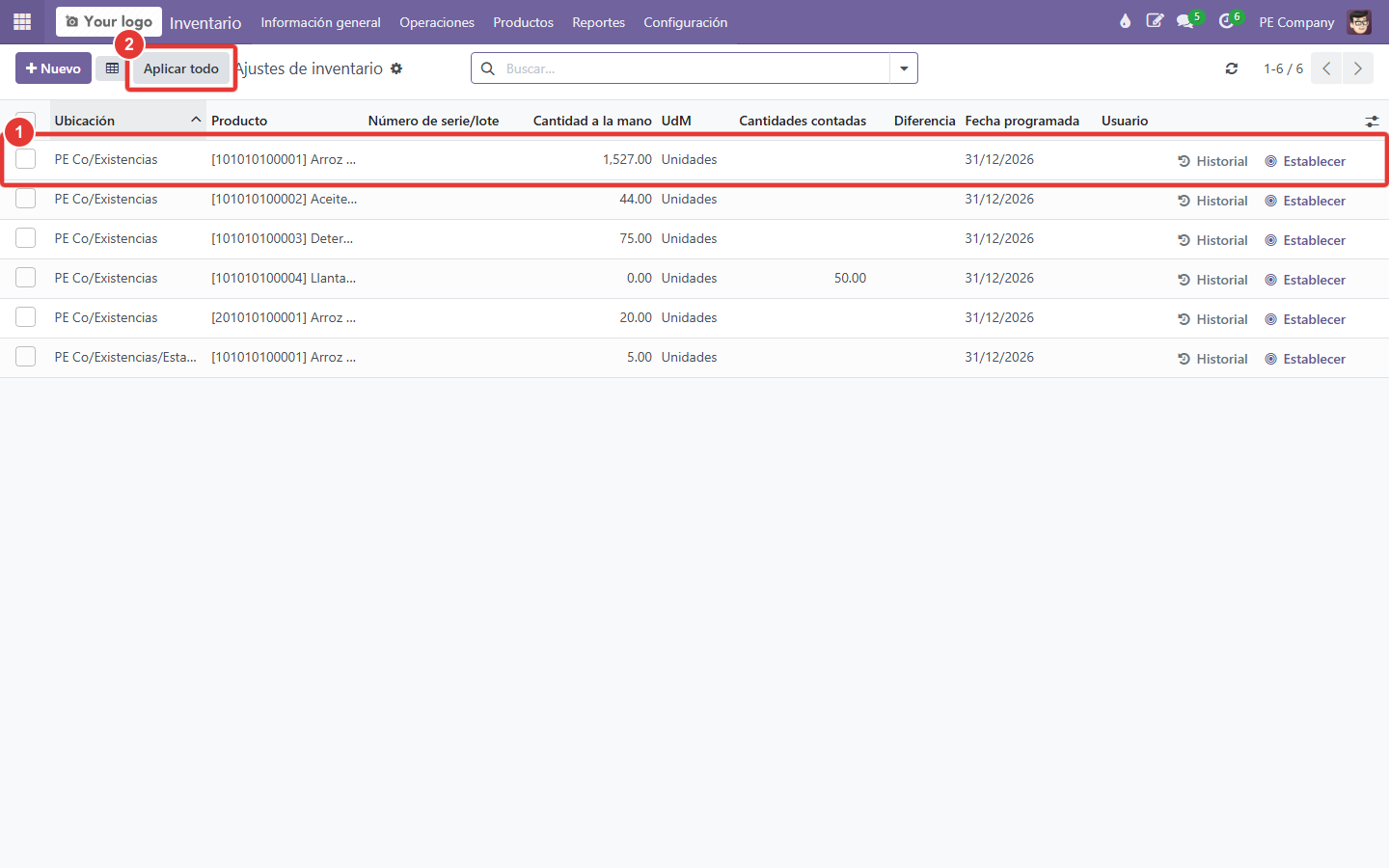
Task: Open the gear next to Ajustes de inventario
Action: [396, 68]
